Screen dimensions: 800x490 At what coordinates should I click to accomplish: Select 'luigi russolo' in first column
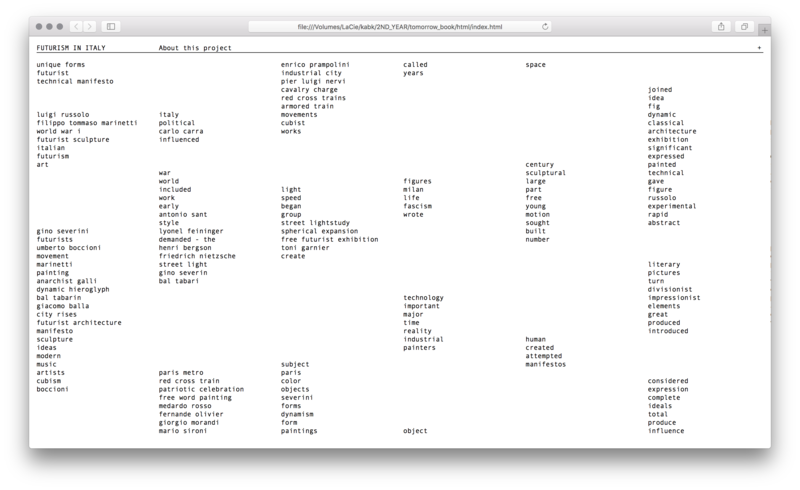click(63, 114)
